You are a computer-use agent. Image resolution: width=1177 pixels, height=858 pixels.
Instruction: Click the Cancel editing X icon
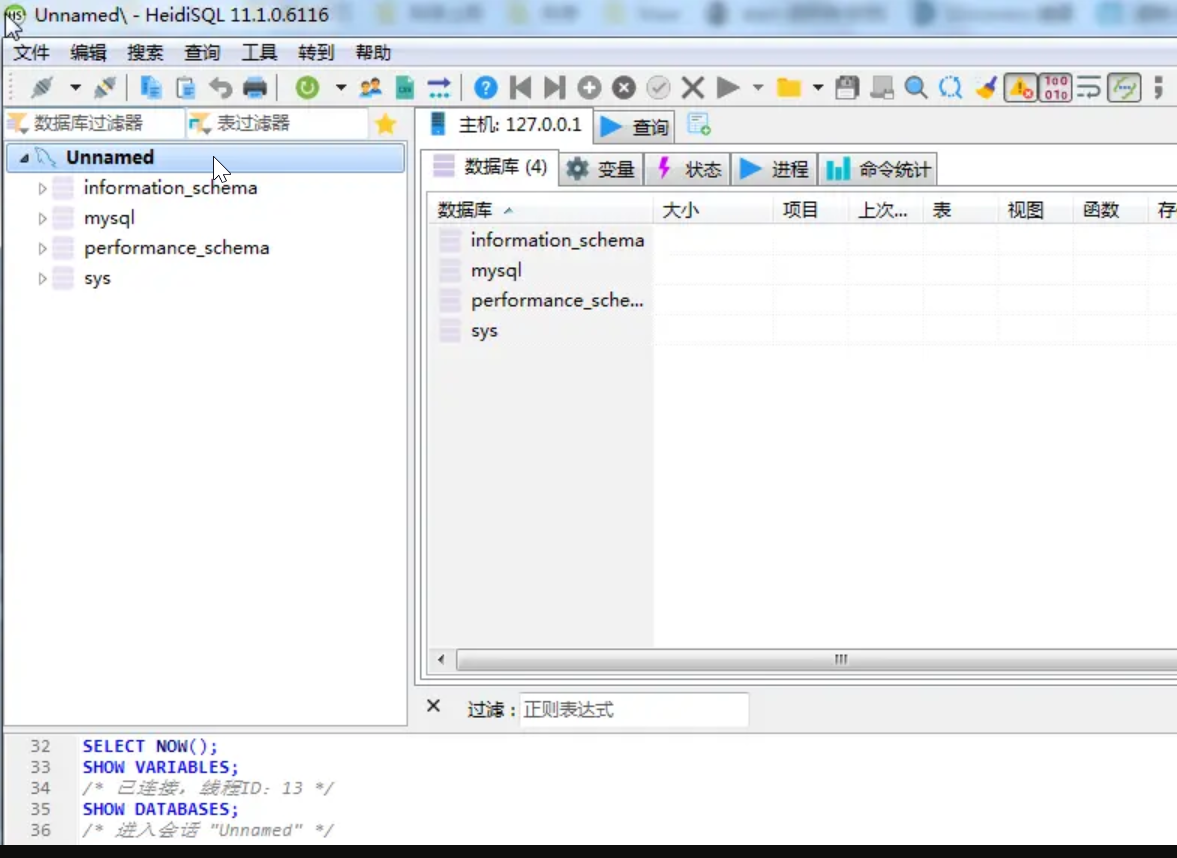693,88
